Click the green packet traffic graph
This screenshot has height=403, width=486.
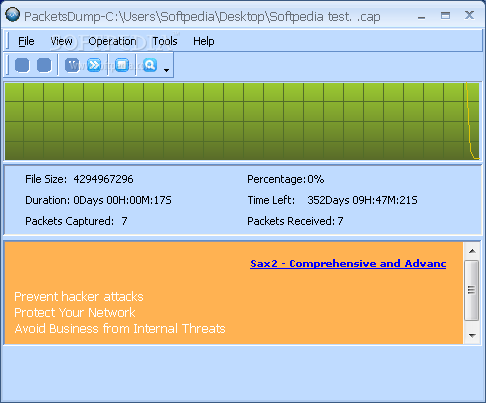pos(242,121)
